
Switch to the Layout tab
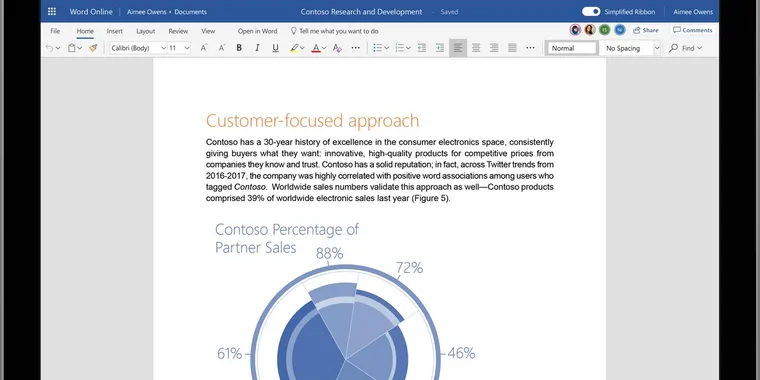(145, 31)
